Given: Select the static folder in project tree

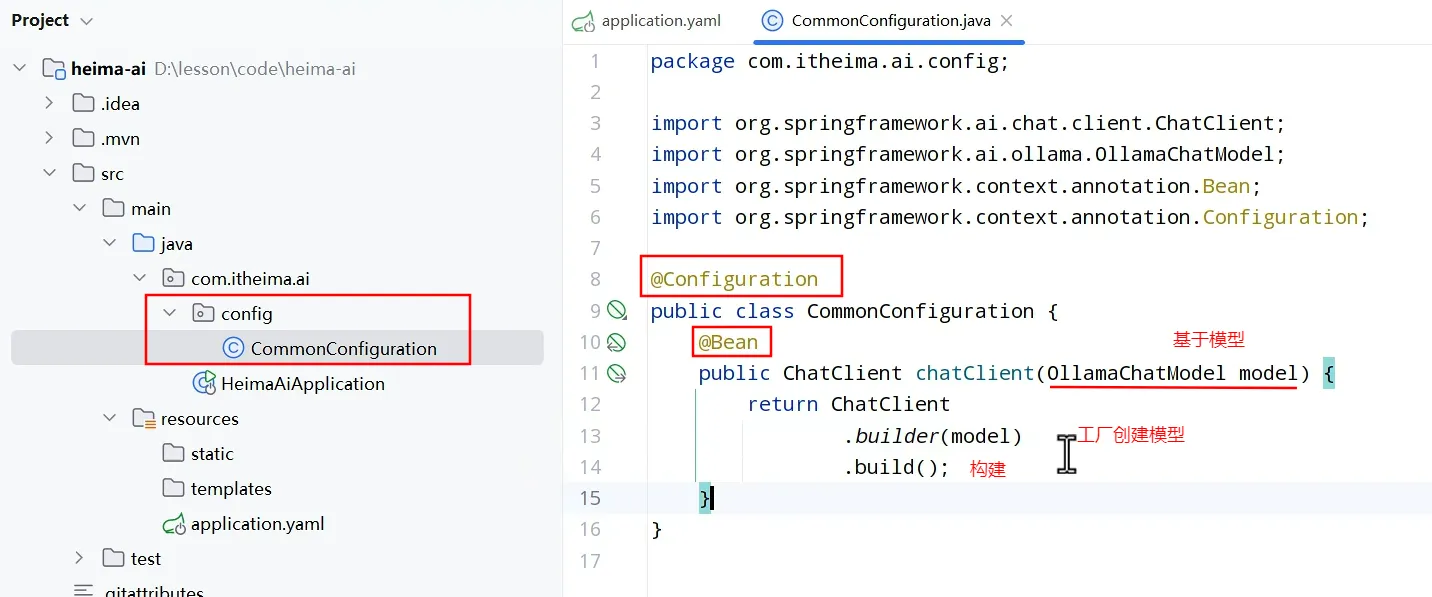Looking at the screenshot, I should 212,453.
